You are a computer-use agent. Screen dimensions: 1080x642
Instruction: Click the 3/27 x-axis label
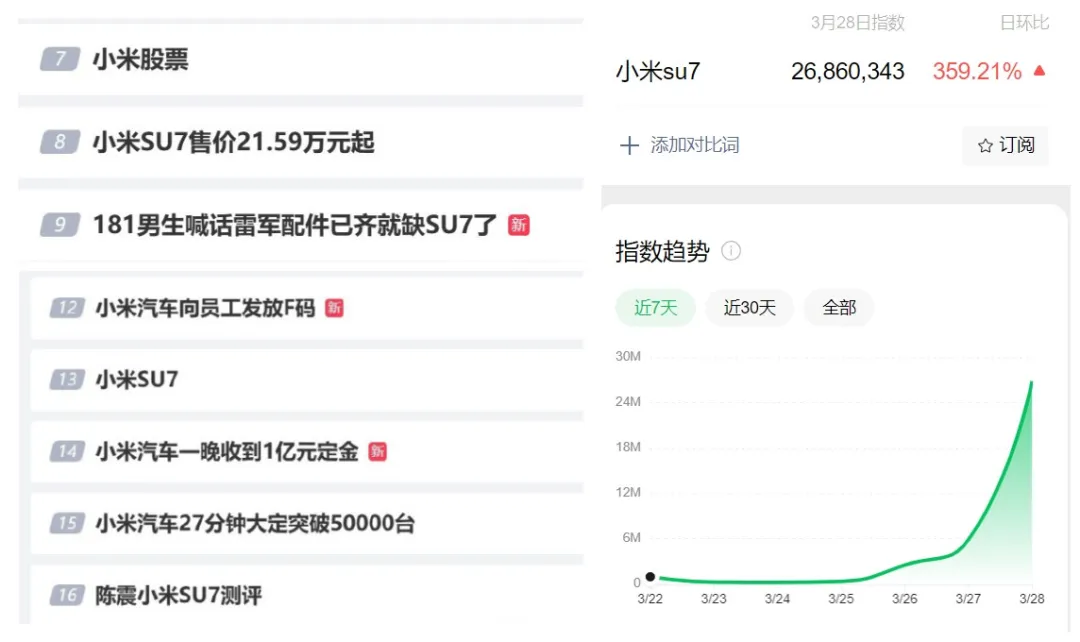(968, 599)
